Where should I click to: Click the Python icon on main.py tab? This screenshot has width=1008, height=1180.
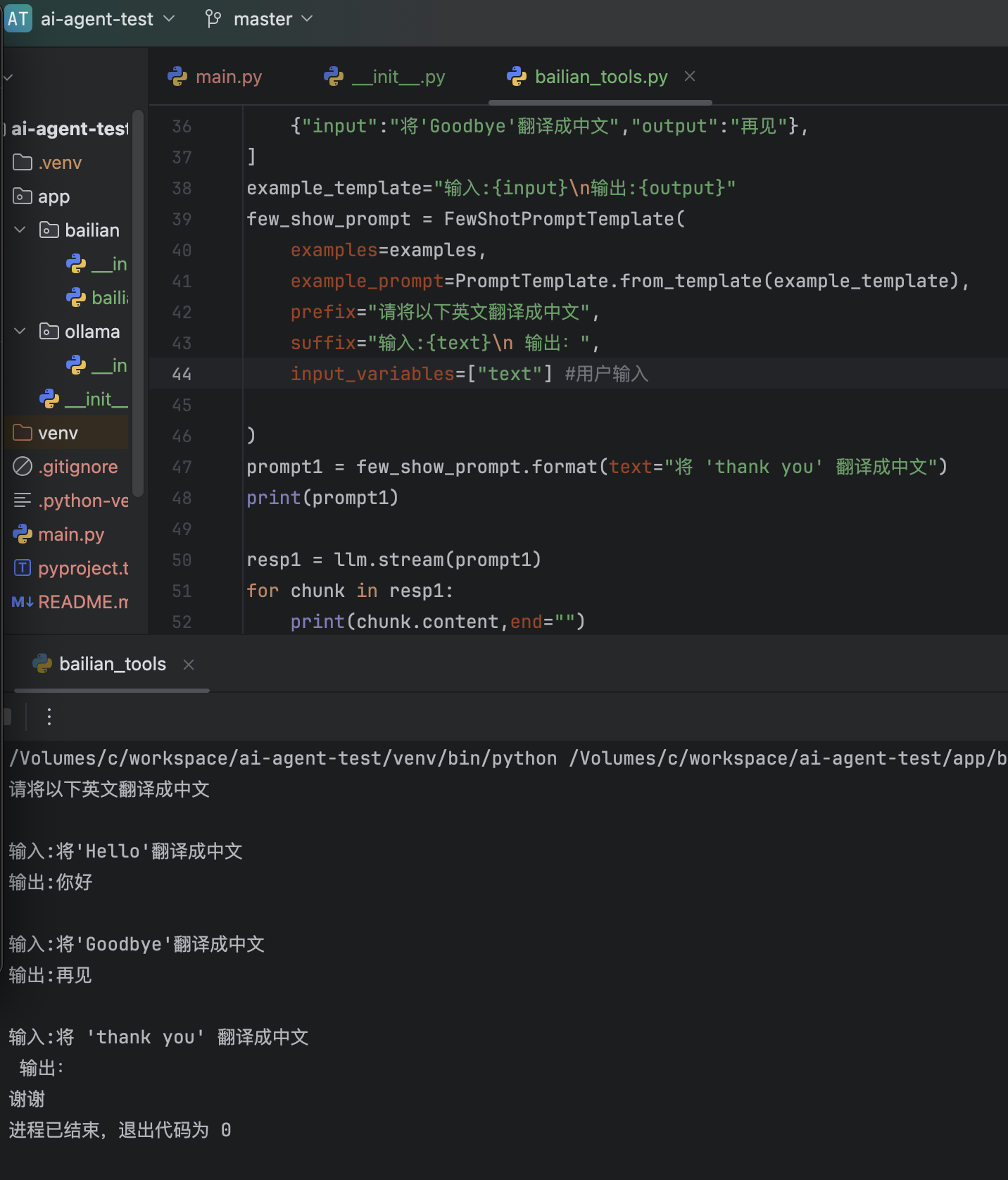[177, 76]
